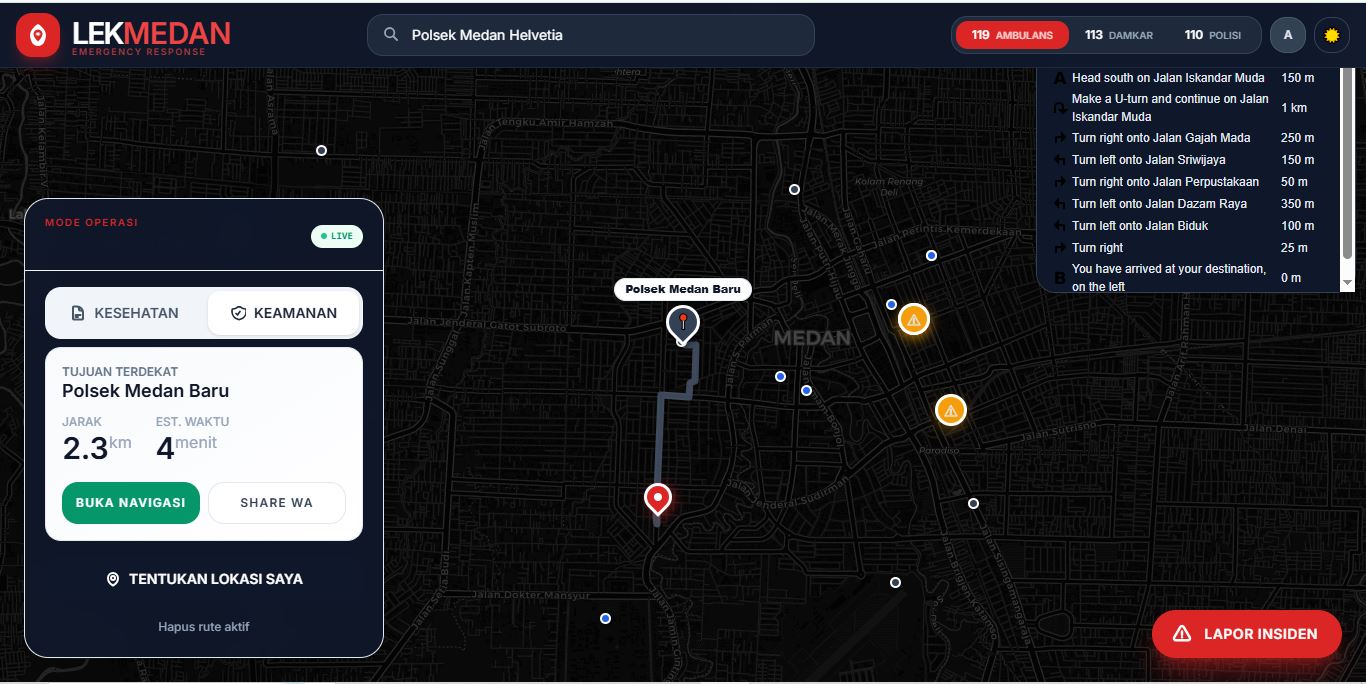Toggle the sun theme switch
Viewport: 1366px width, 684px height.
tap(1331, 35)
